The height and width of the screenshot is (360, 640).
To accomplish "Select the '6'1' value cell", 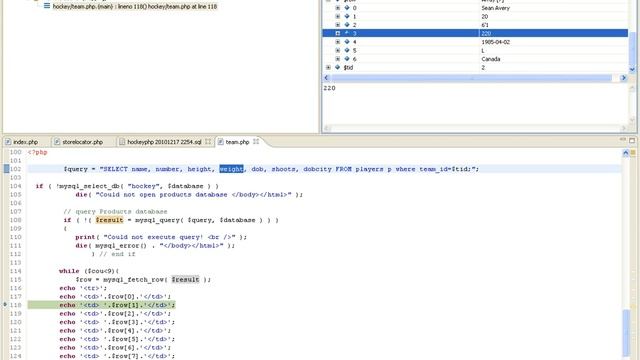I will pos(485,25).
